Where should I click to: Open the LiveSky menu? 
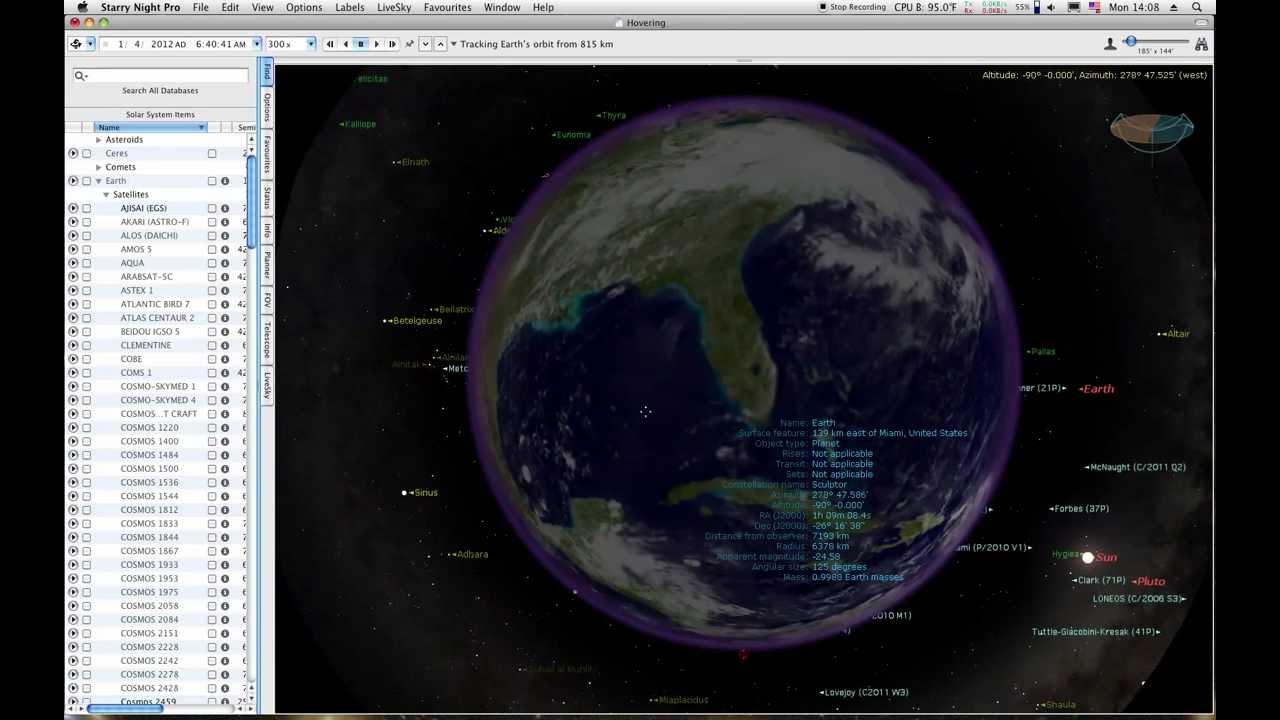click(394, 7)
